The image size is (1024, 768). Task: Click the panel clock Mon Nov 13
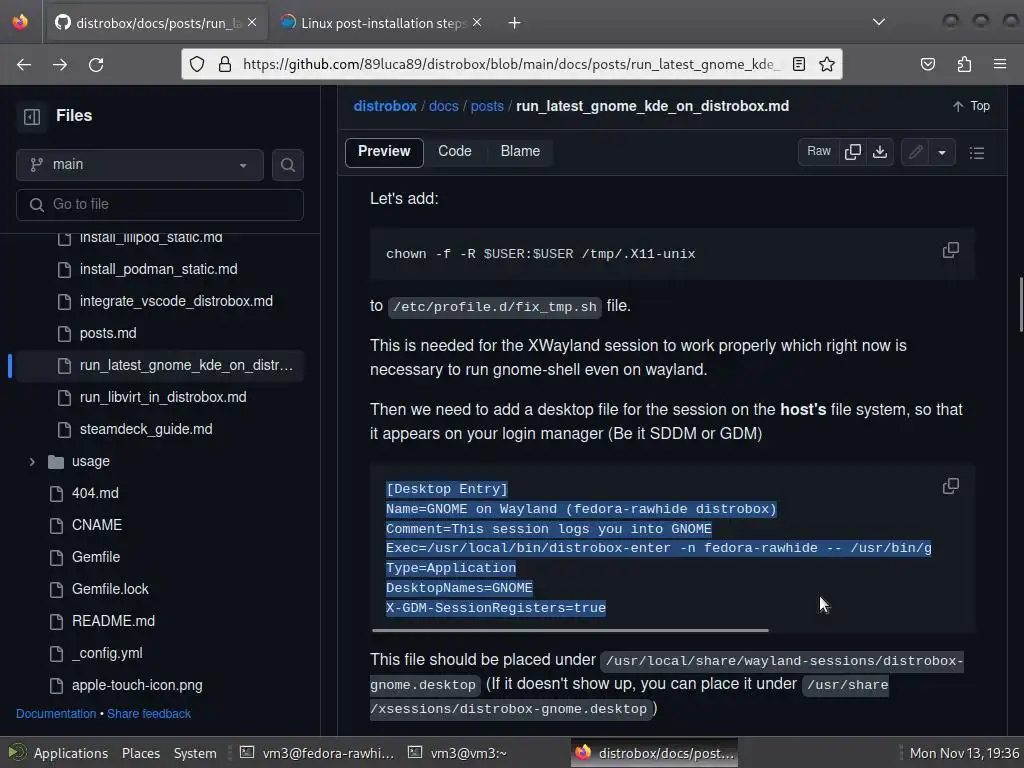pos(964,753)
